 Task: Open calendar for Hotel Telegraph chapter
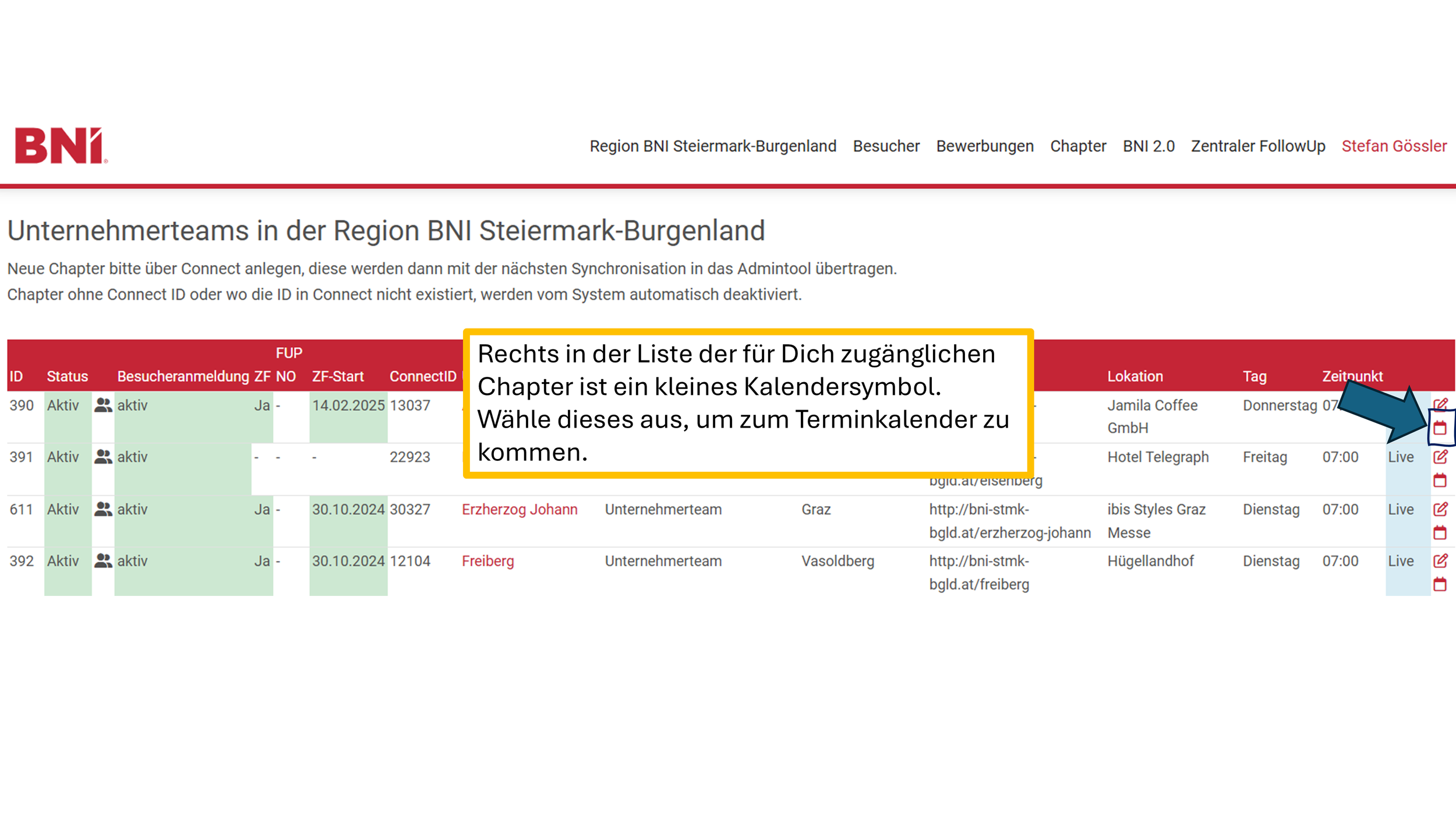click(x=1440, y=480)
